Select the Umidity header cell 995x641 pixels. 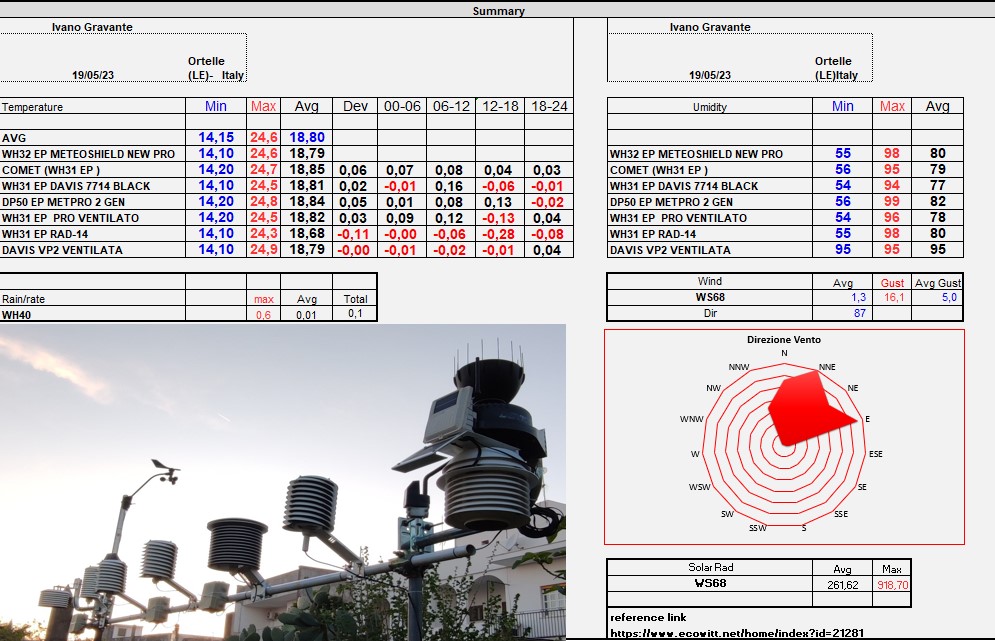click(x=710, y=107)
